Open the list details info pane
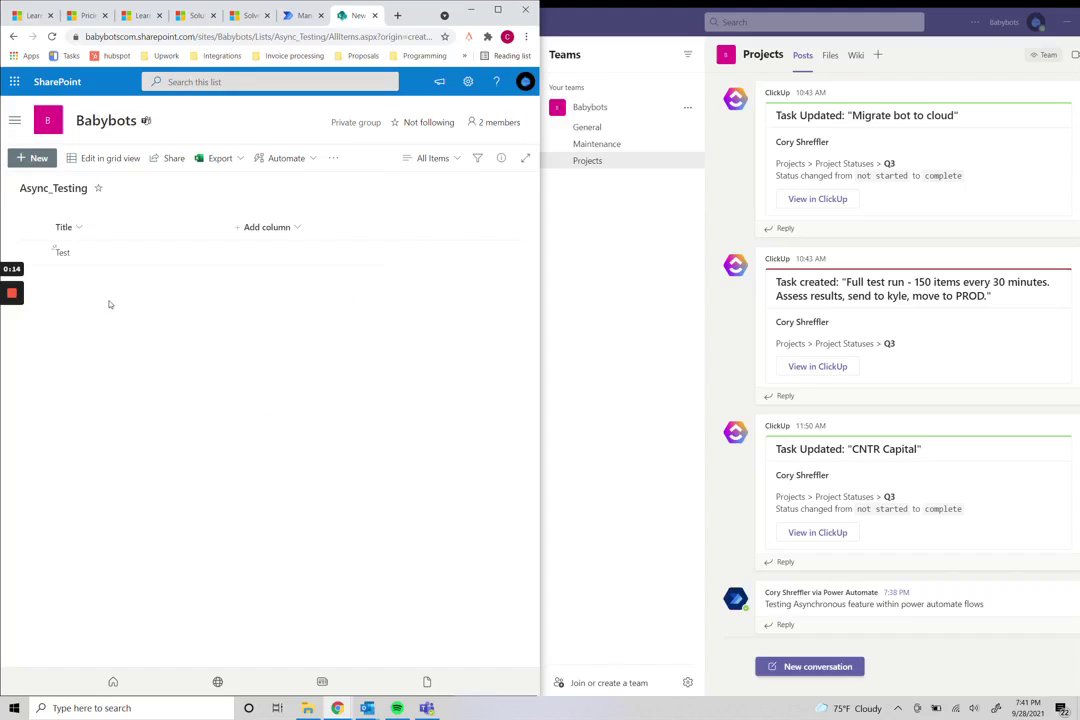1080x720 pixels. point(501,158)
